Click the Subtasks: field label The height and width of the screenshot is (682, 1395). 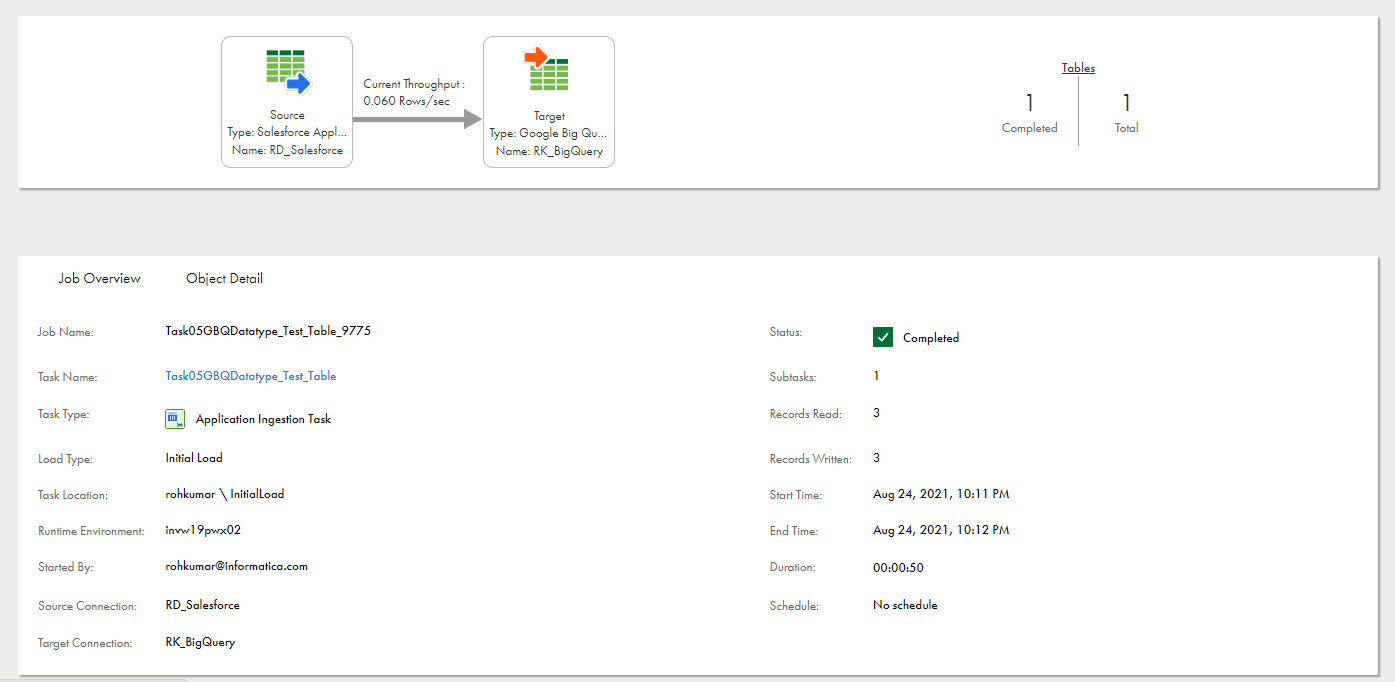(793, 378)
